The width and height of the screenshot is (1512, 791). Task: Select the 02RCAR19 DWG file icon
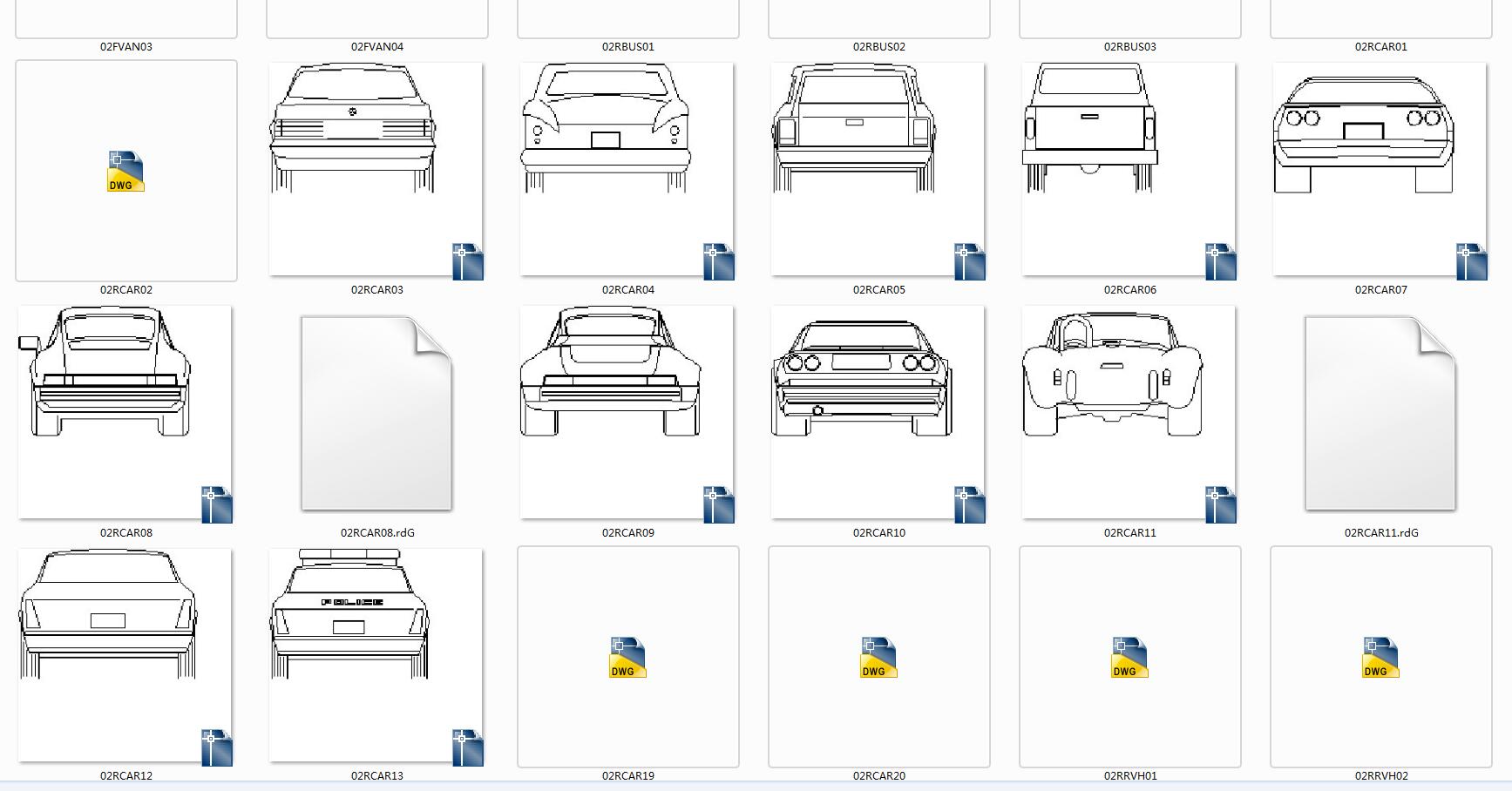point(627,657)
